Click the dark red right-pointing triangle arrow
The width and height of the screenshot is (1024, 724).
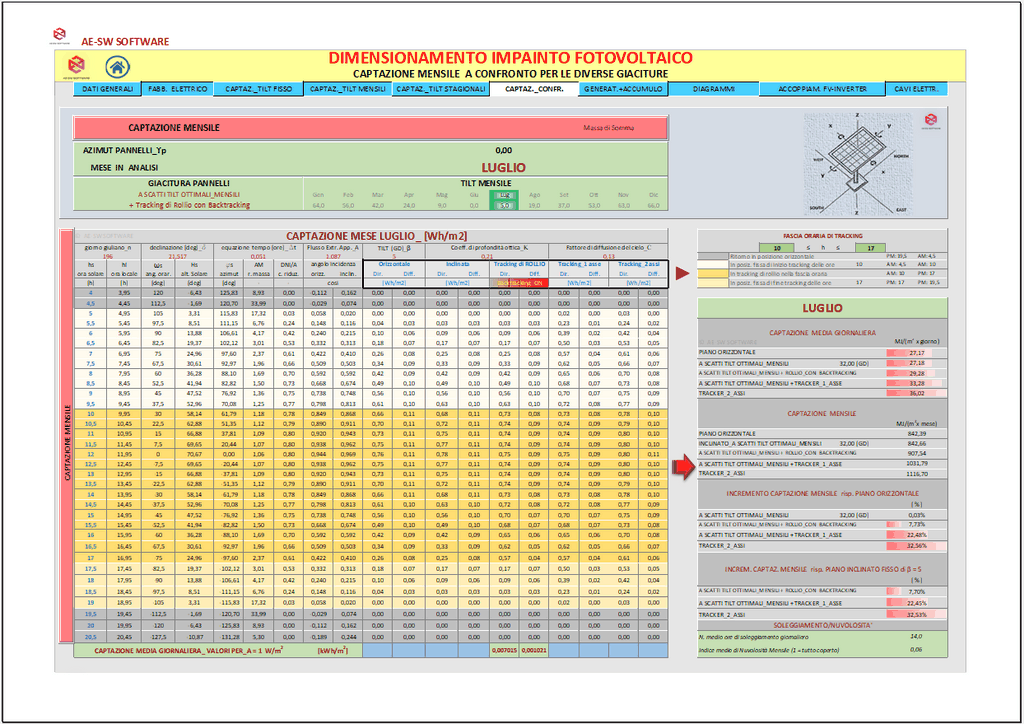683,273
